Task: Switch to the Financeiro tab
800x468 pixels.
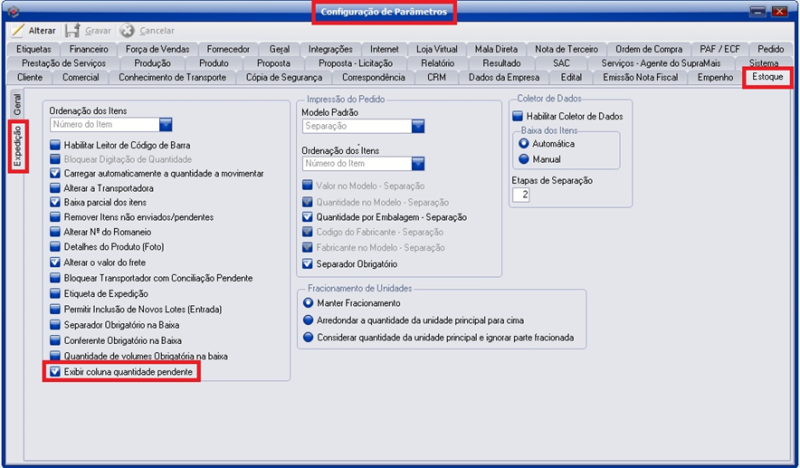Action: 89,48
